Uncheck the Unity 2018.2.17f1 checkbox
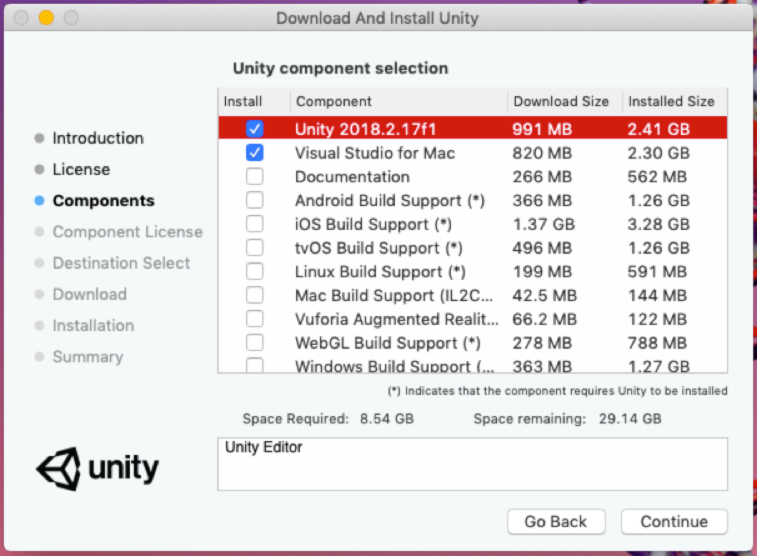This screenshot has height=556, width=757. click(255, 129)
